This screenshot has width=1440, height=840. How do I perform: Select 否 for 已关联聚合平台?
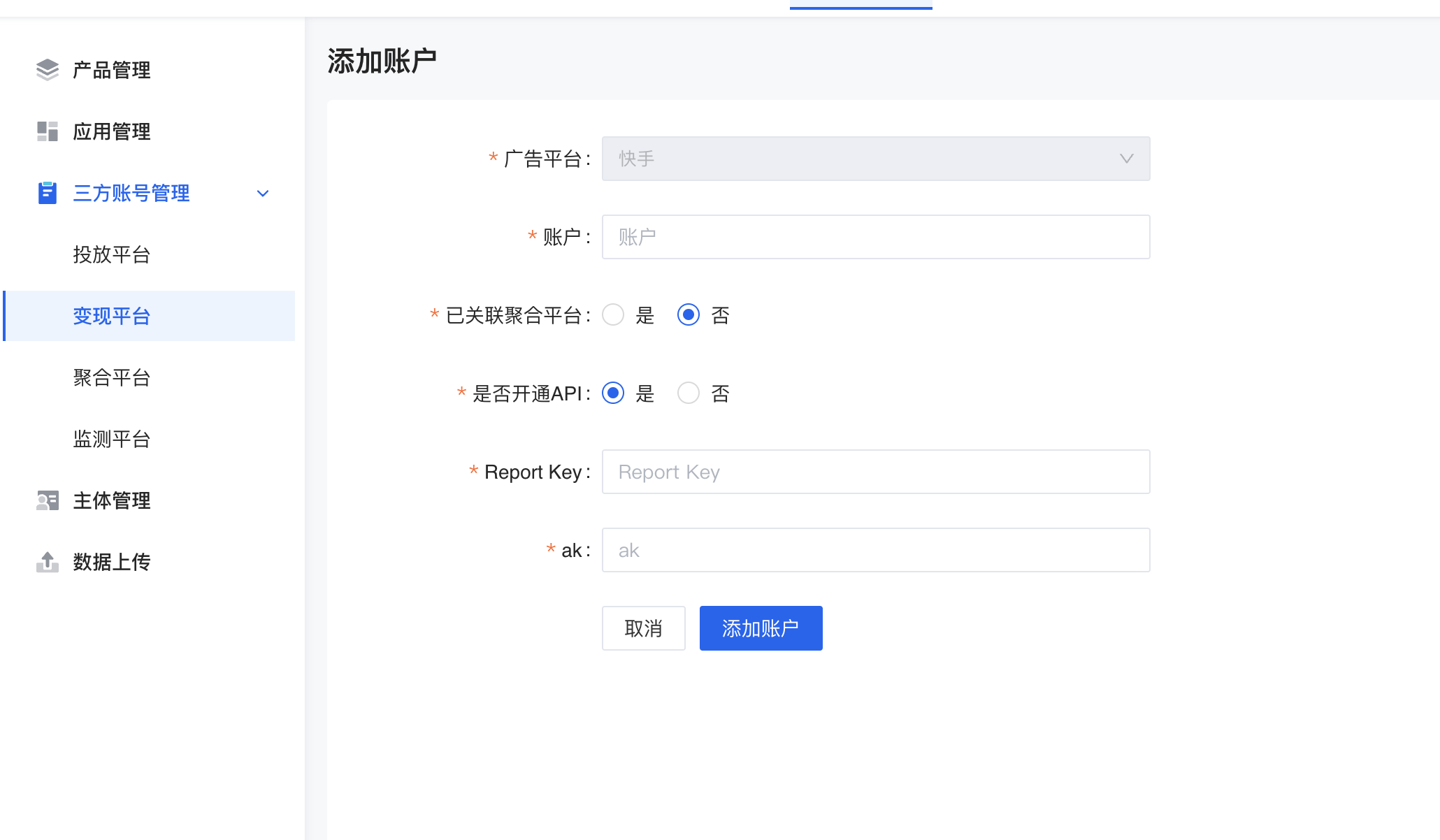(689, 315)
